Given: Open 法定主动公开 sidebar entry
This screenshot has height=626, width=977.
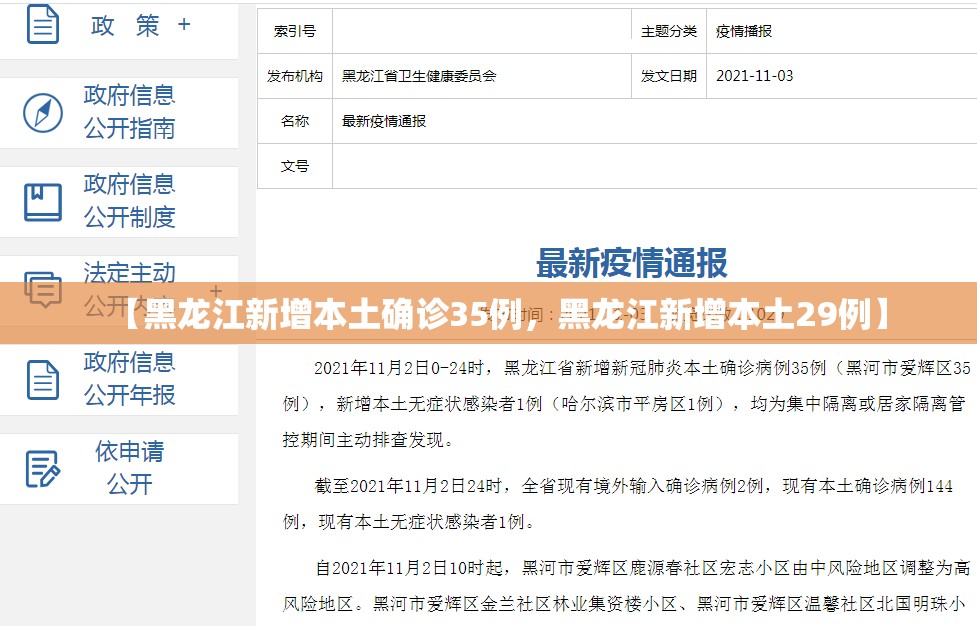Looking at the screenshot, I should click(130, 289).
